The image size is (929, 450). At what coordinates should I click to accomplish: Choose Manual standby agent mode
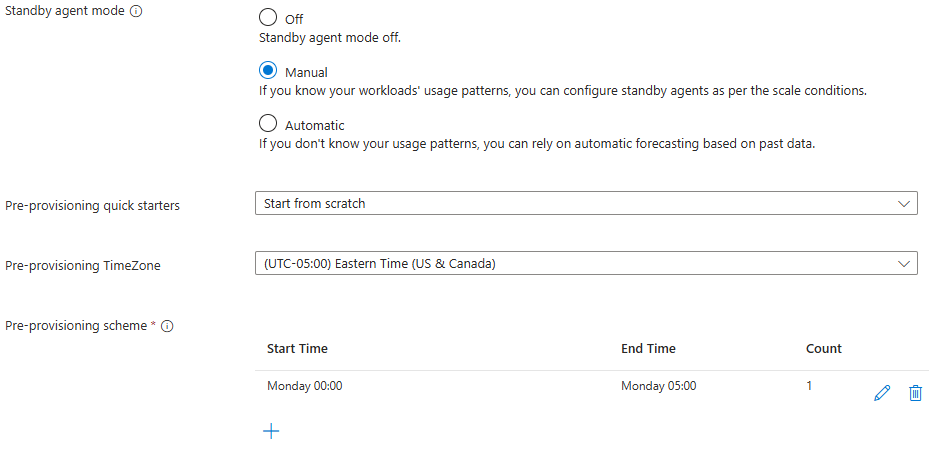(267, 71)
